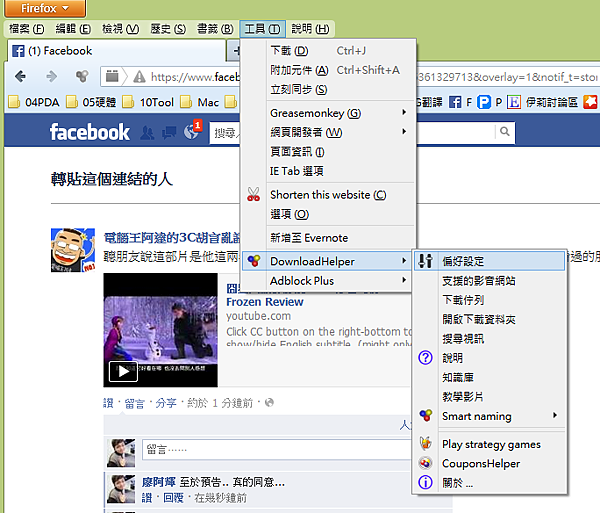
Task: Choose IE Tab 選項 menu item
Action: (x=329, y=171)
